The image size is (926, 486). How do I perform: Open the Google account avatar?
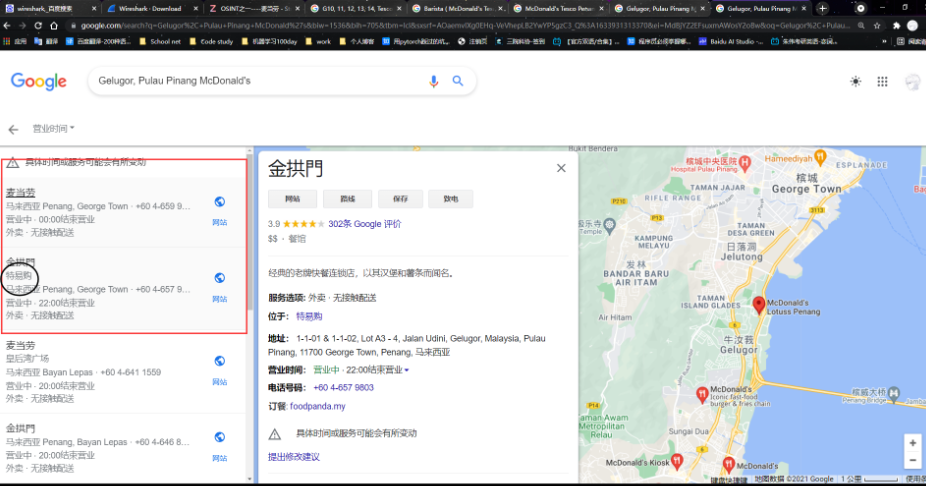[x=912, y=81]
